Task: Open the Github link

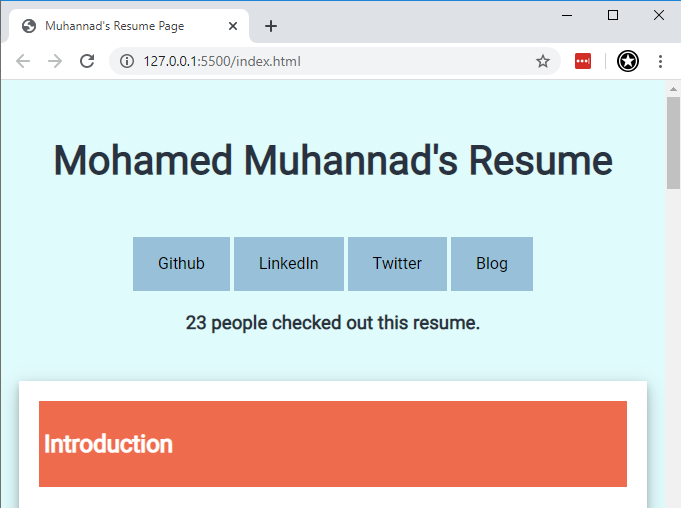Action: point(181,264)
